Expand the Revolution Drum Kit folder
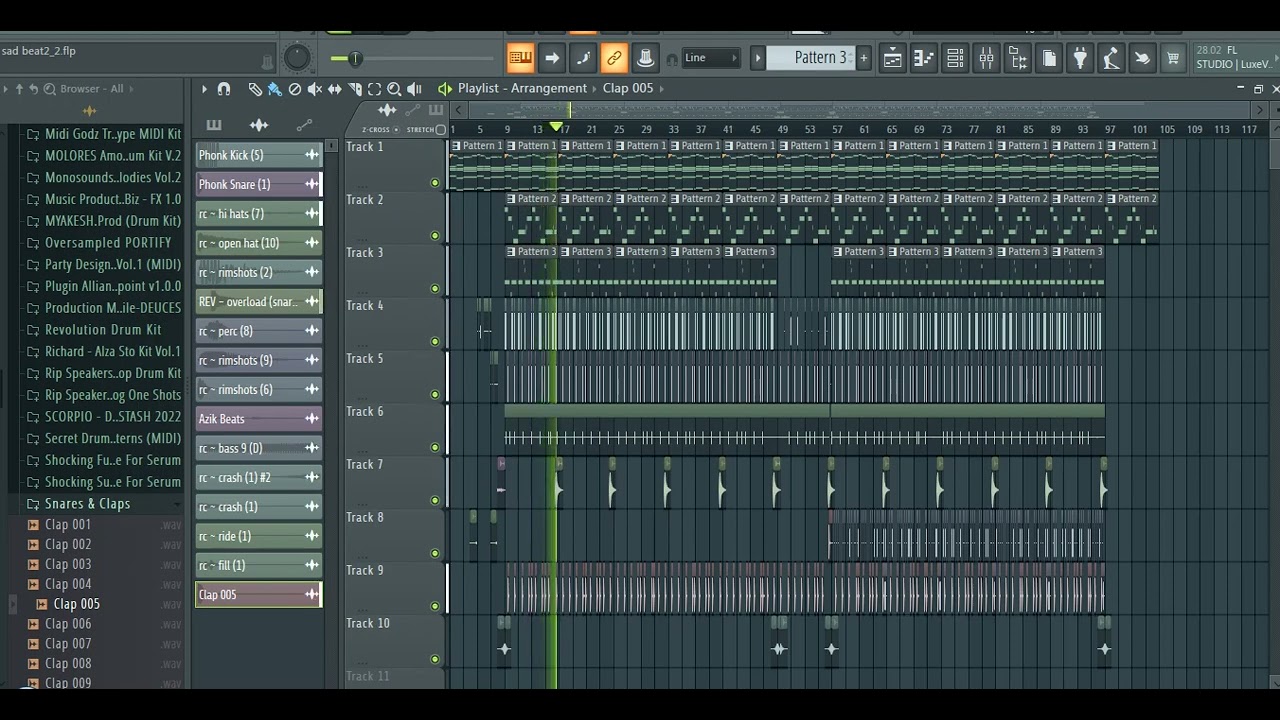Image resolution: width=1280 pixels, height=720 pixels. [x=103, y=330]
